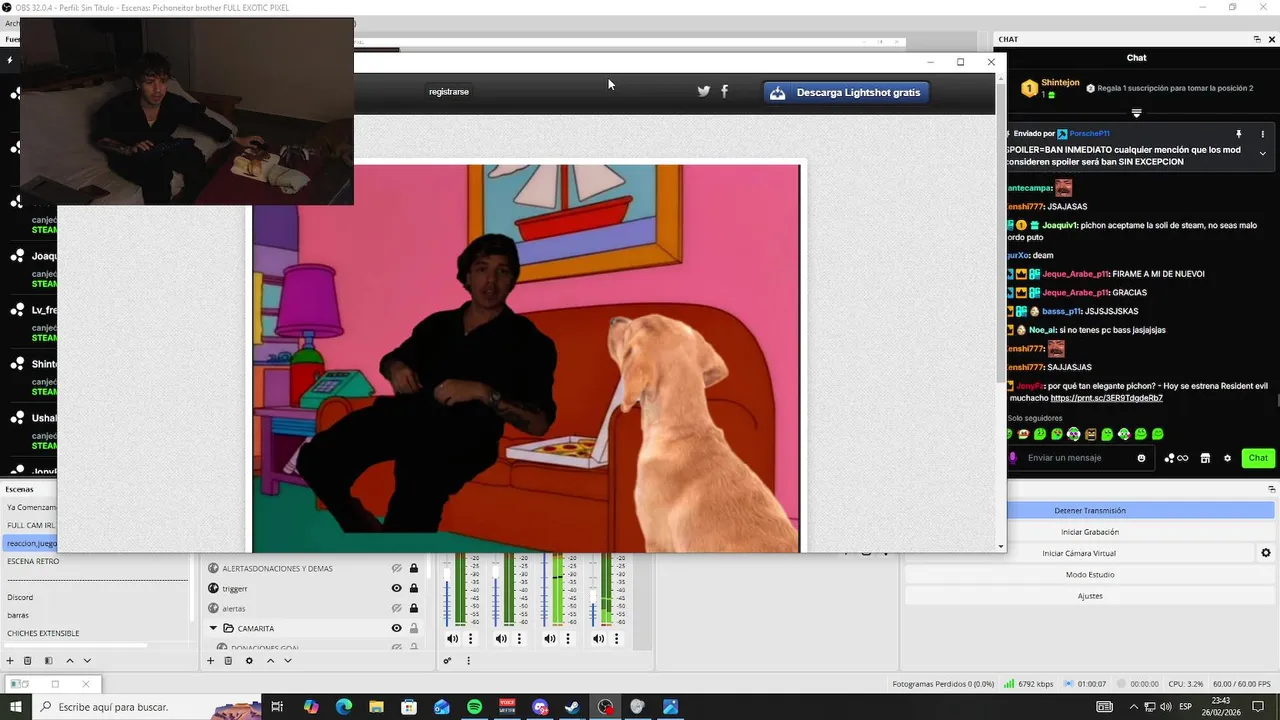Open advanced audio properties gears icon
Screen dimensions: 1280x720
tap(447, 660)
